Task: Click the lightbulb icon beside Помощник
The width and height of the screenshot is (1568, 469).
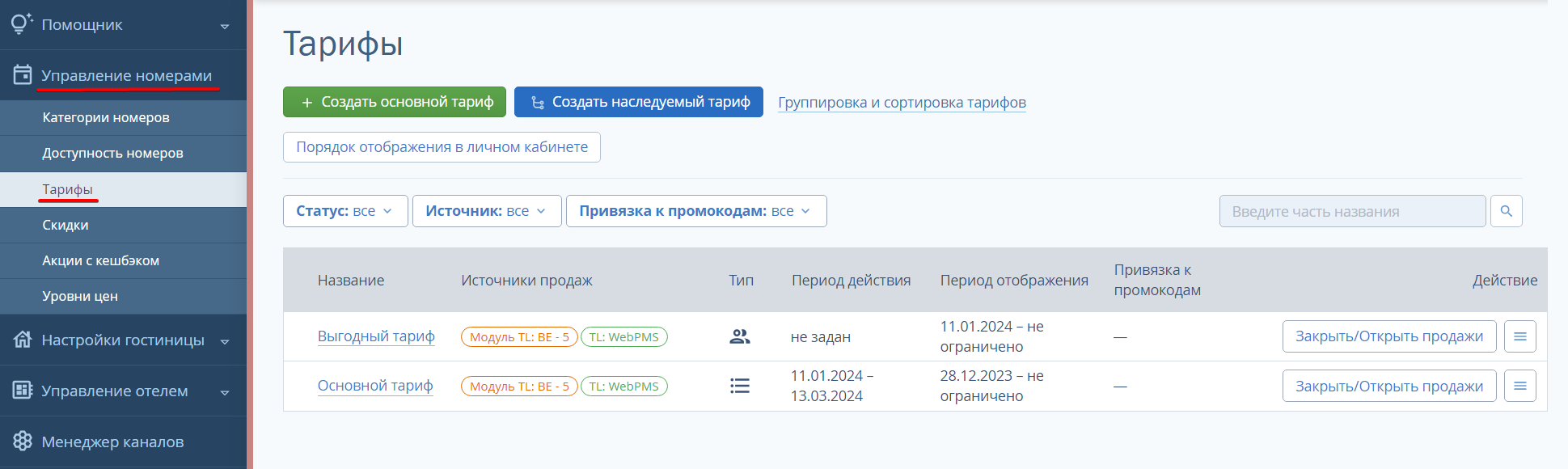Action: 22,23
